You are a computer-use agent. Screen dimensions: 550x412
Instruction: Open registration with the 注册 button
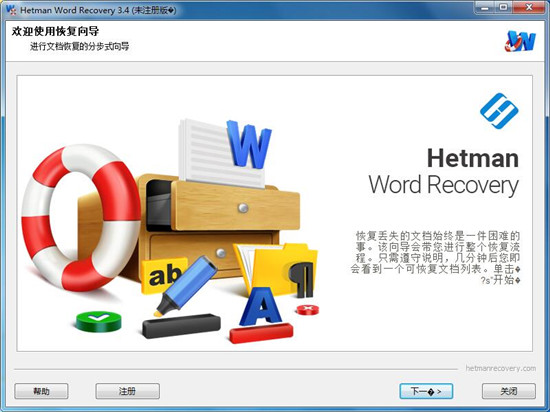click(128, 391)
